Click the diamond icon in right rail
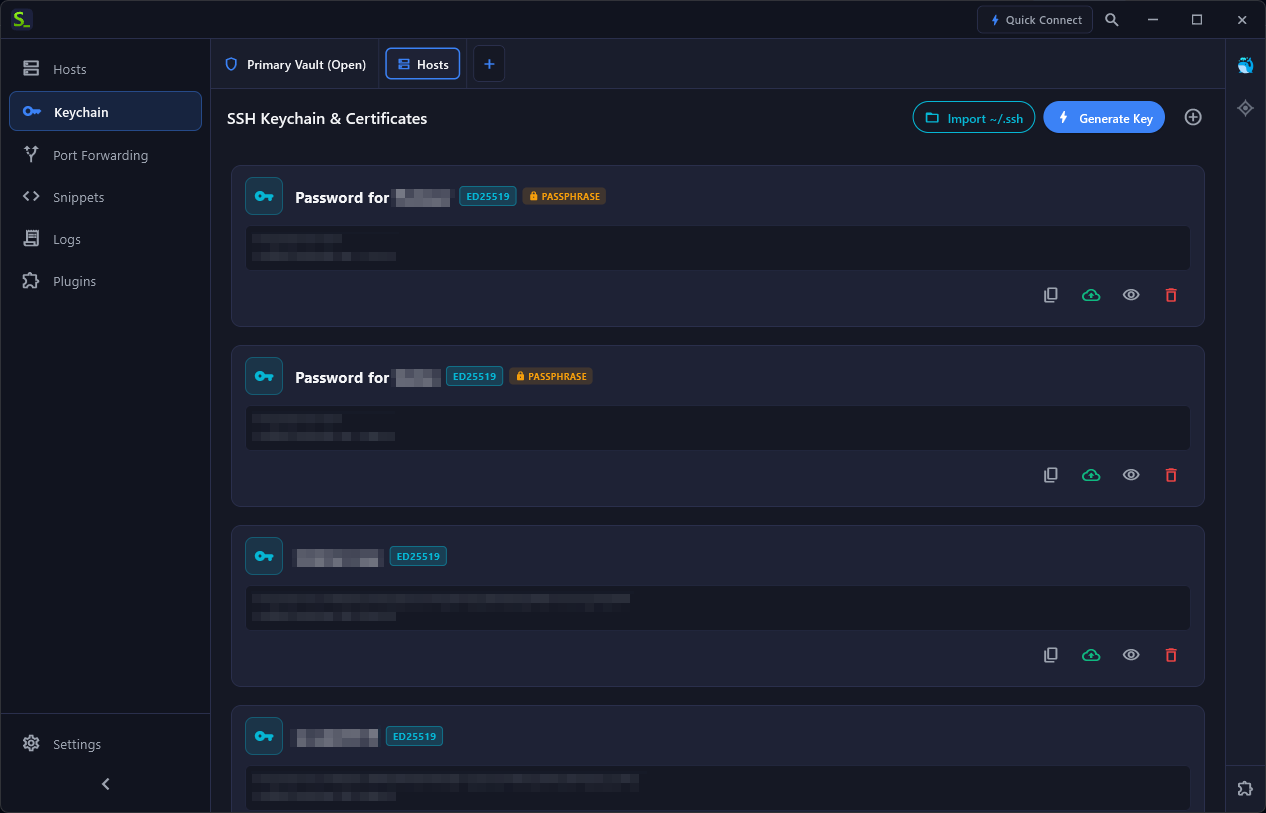The width and height of the screenshot is (1266, 813). point(1245,108)
